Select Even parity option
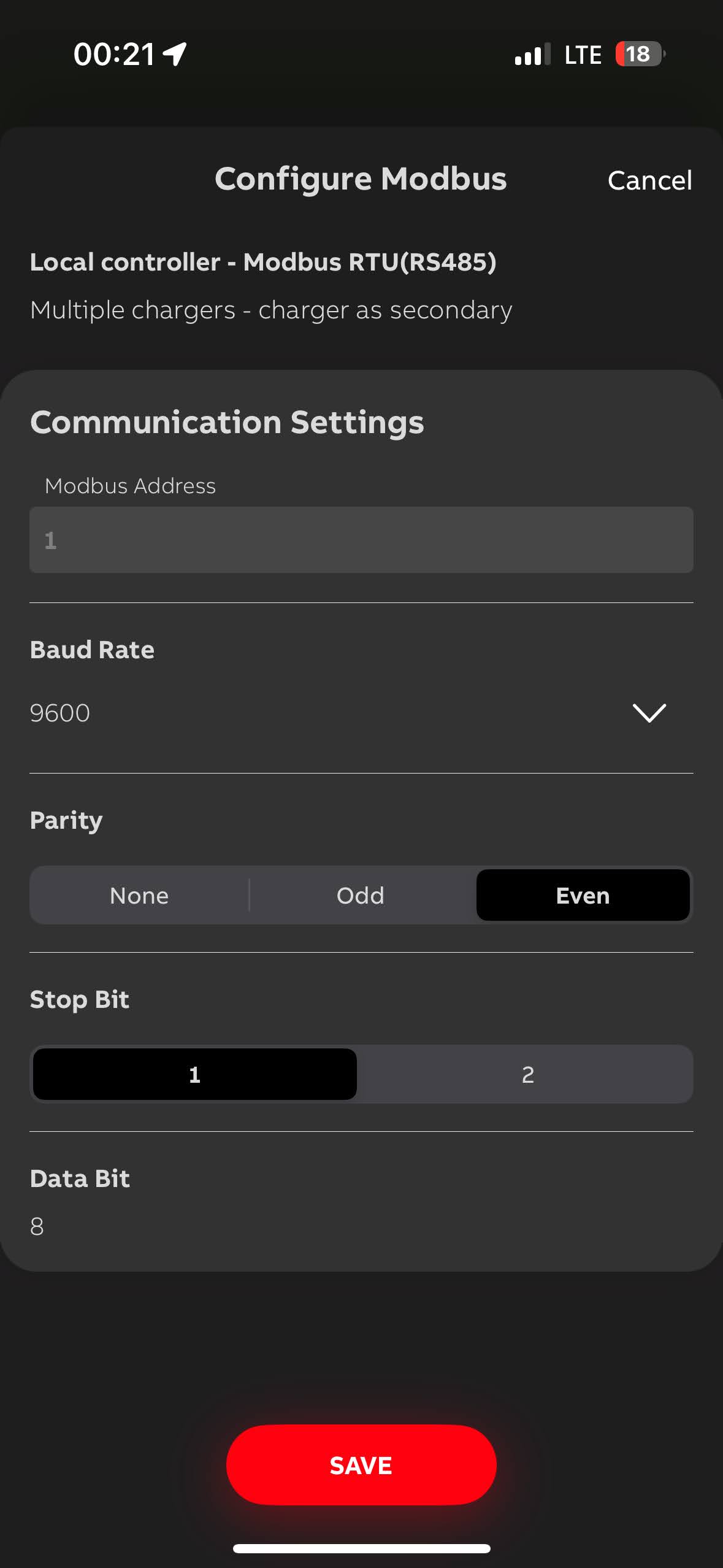This screenshot has height=1568, width=723. point(583,895)
